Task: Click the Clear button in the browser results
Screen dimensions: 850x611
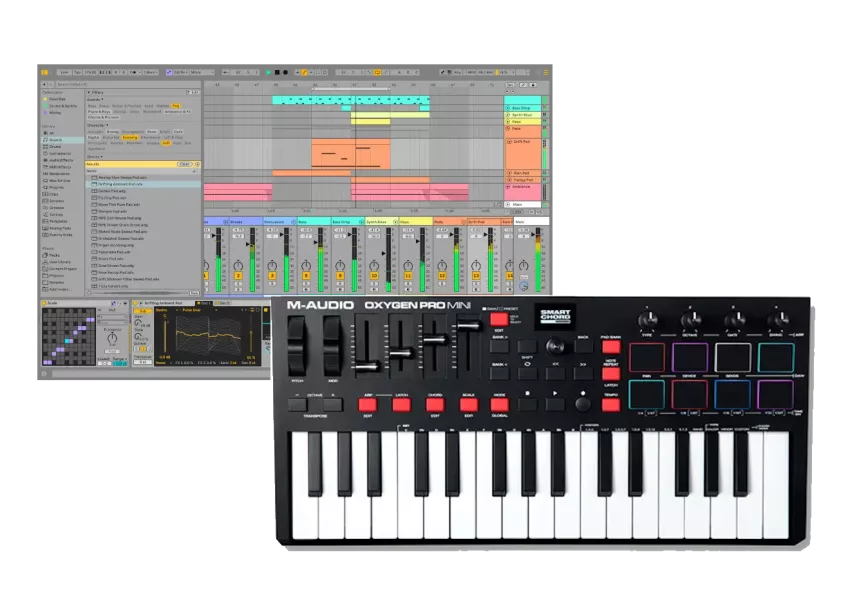Action: 184,164
